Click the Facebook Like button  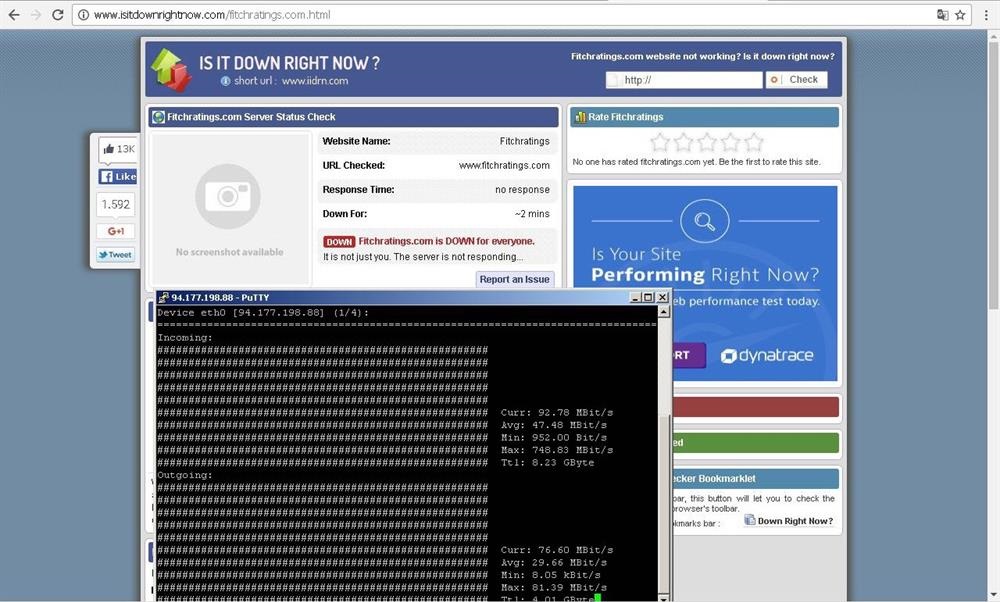coord(117,177)
